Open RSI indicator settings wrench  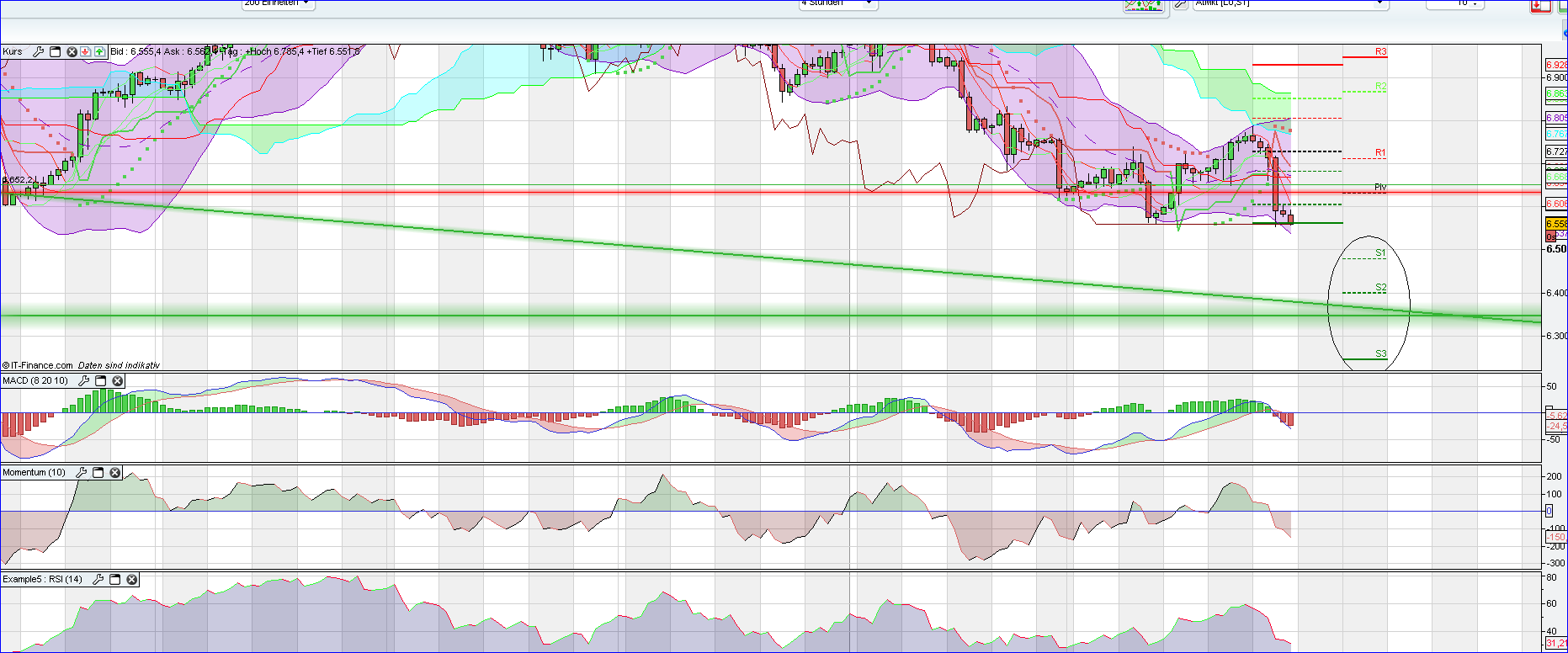98,580
